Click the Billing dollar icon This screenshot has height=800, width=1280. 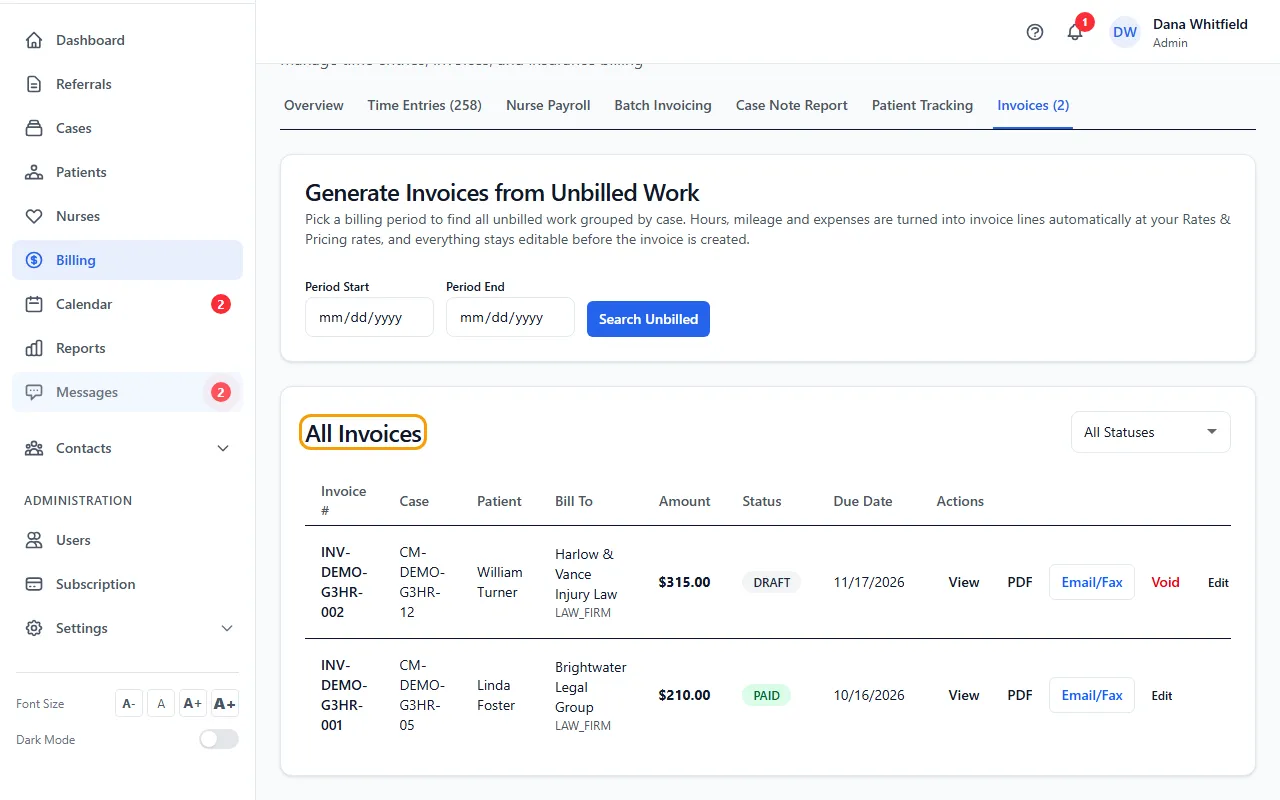pos(34,260)
